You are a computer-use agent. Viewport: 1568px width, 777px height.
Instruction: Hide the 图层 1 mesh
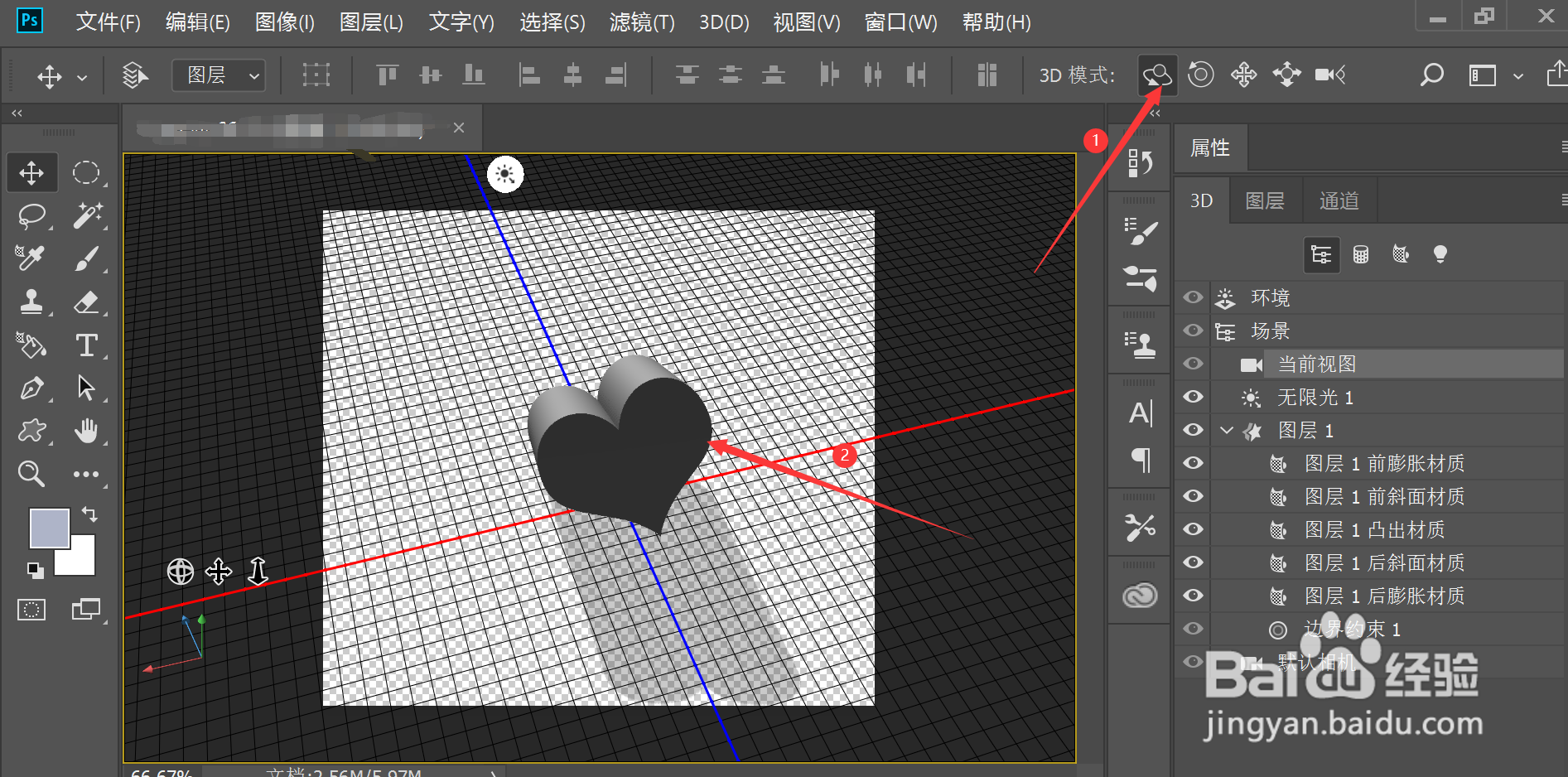click(x=1193, y=430)
